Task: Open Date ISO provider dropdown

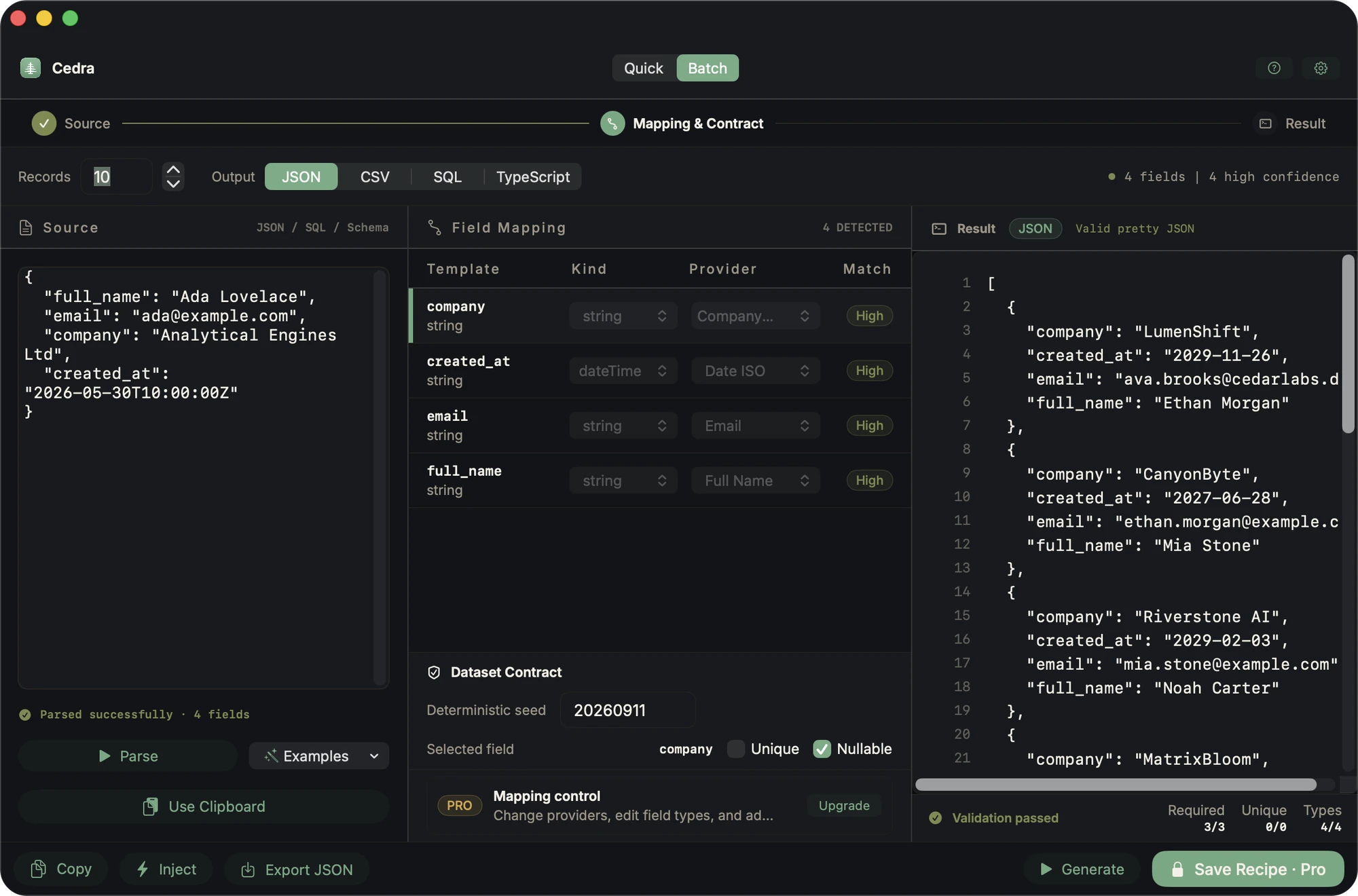Action: [x=755, y=371]
